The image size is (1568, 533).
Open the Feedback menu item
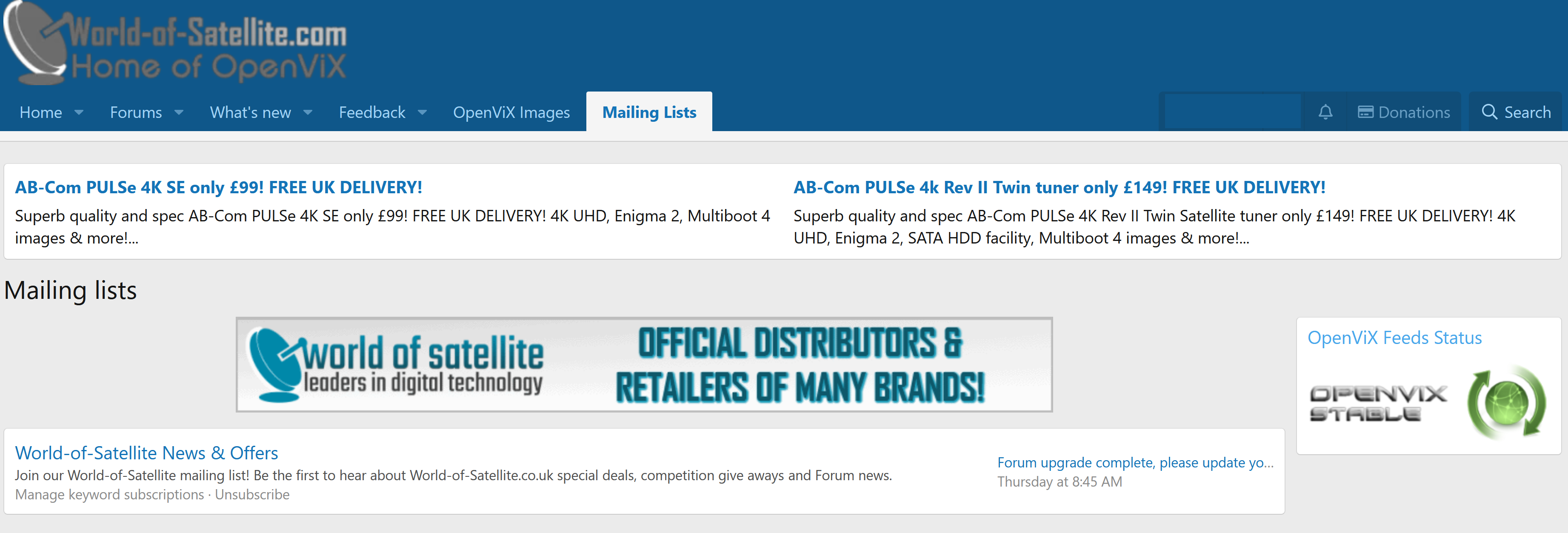click(372, 113)
